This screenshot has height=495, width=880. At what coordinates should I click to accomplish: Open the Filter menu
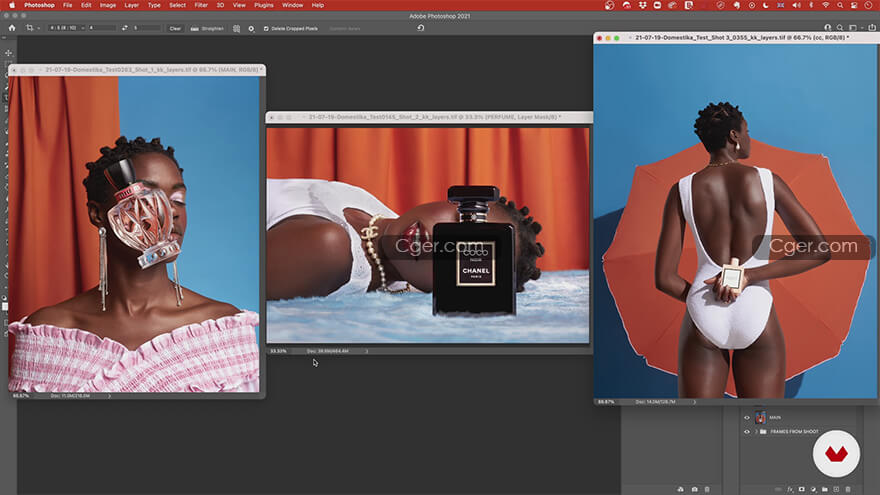201,5
